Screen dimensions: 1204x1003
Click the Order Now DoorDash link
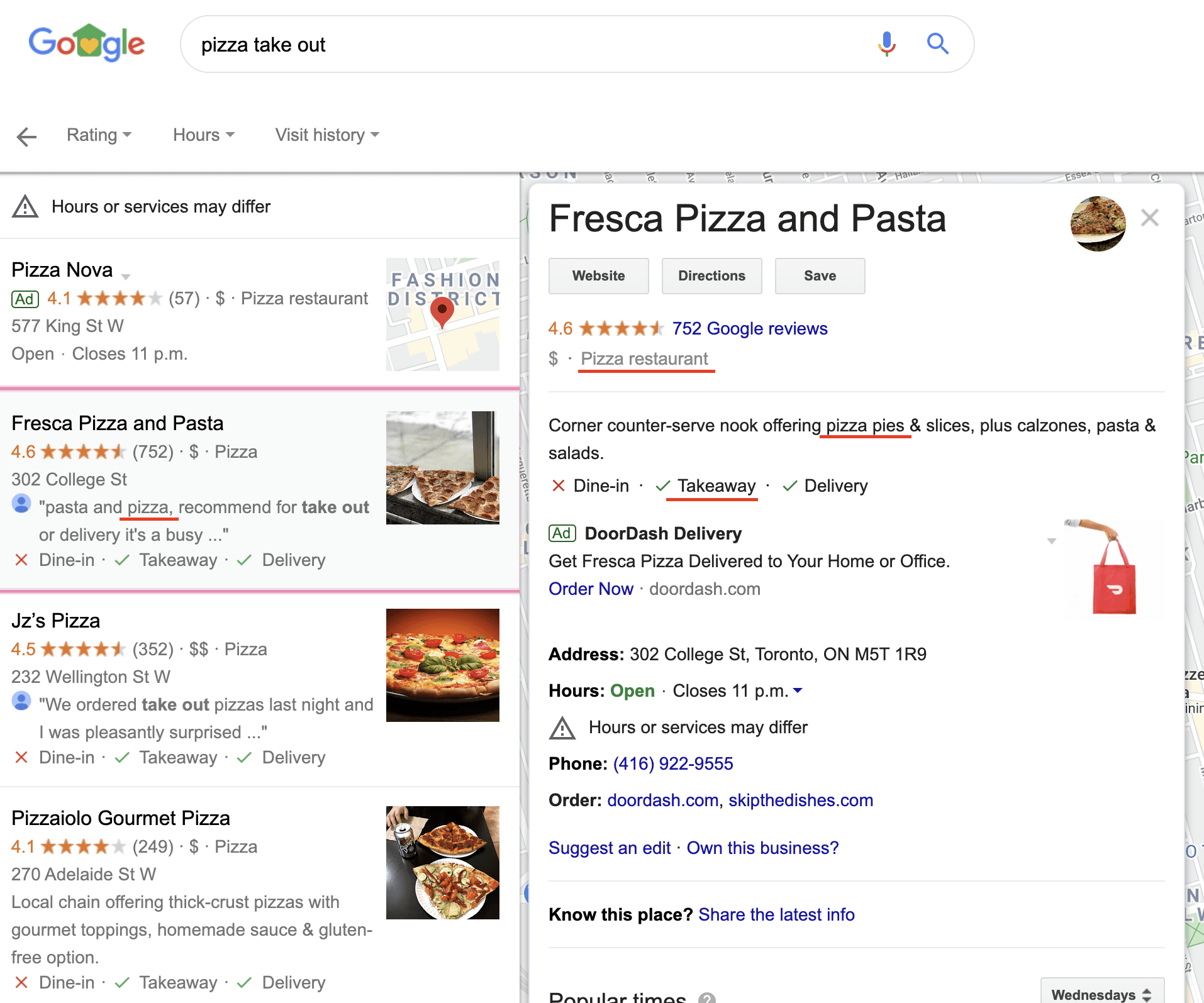pos(591,589)
